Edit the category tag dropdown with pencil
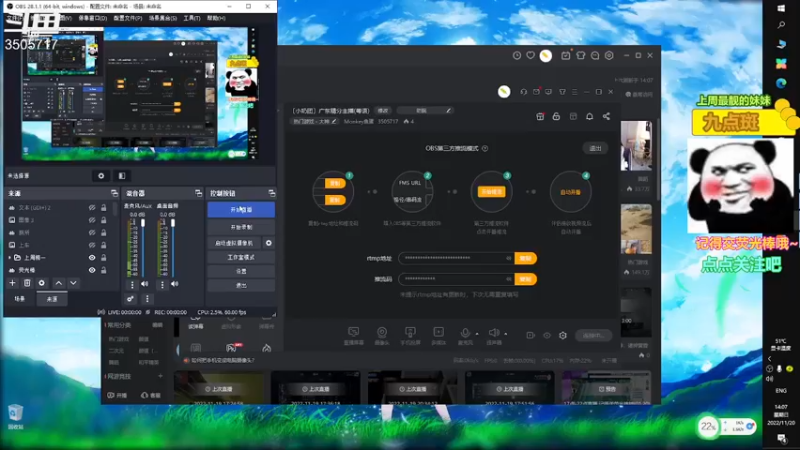Screen dimensions: 800x450 click(x=314, y=121)
